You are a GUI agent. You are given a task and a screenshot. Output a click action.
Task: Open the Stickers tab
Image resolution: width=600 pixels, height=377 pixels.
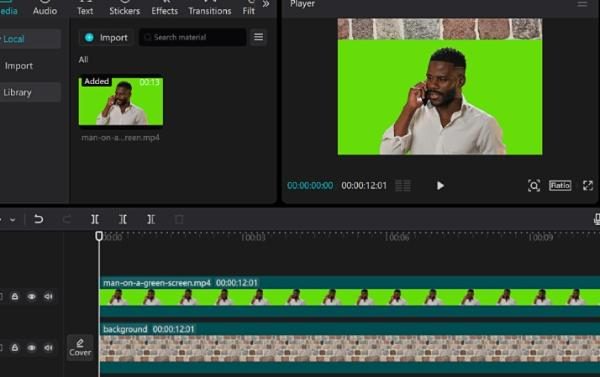point(124,11)
